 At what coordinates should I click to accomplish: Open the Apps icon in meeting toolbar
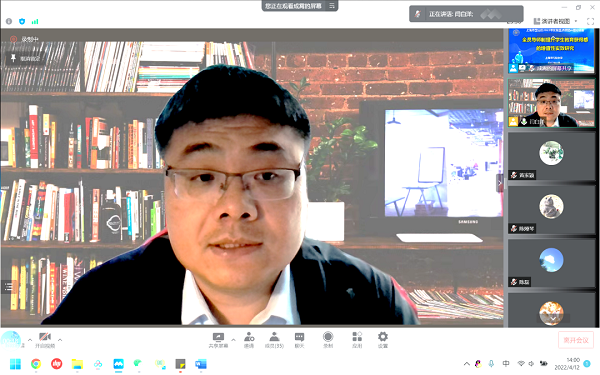357,339
